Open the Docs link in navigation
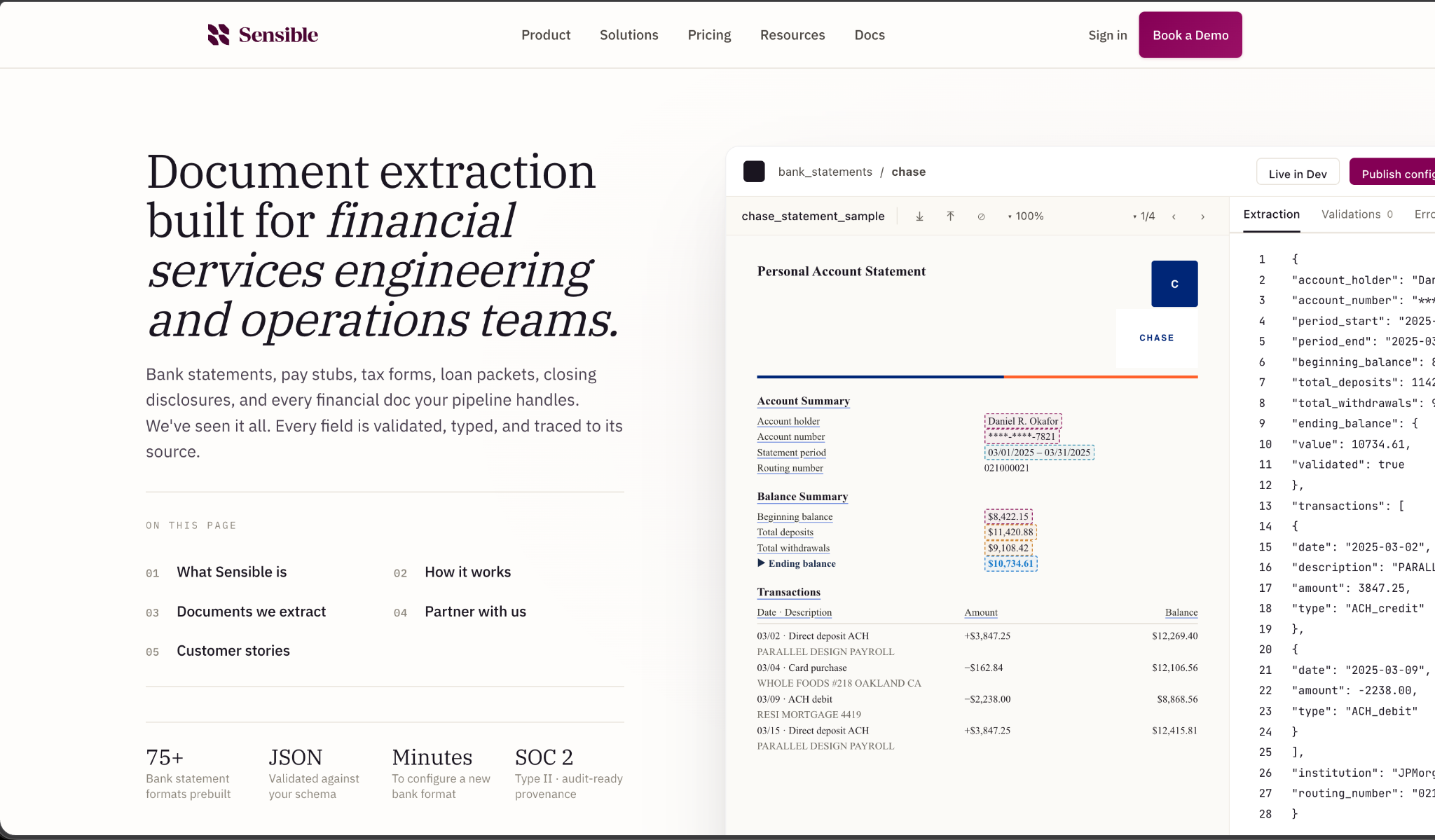The height and width of the screenshot is (840, 1435). [870, 35]
